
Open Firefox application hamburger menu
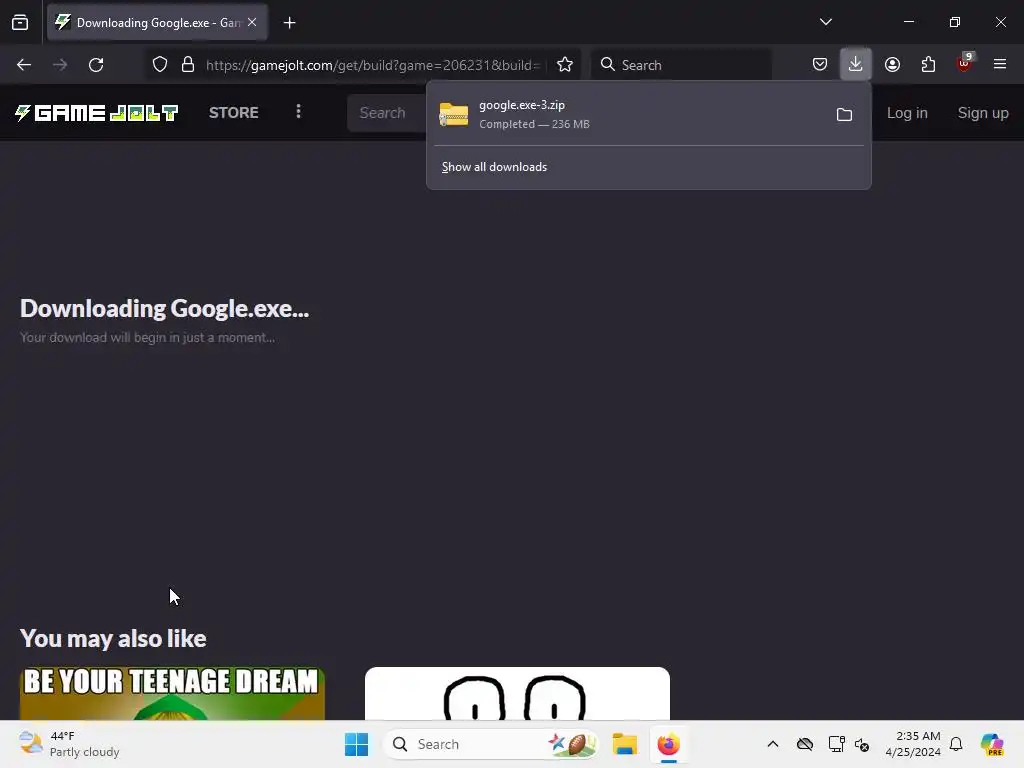click(1000, 64)
